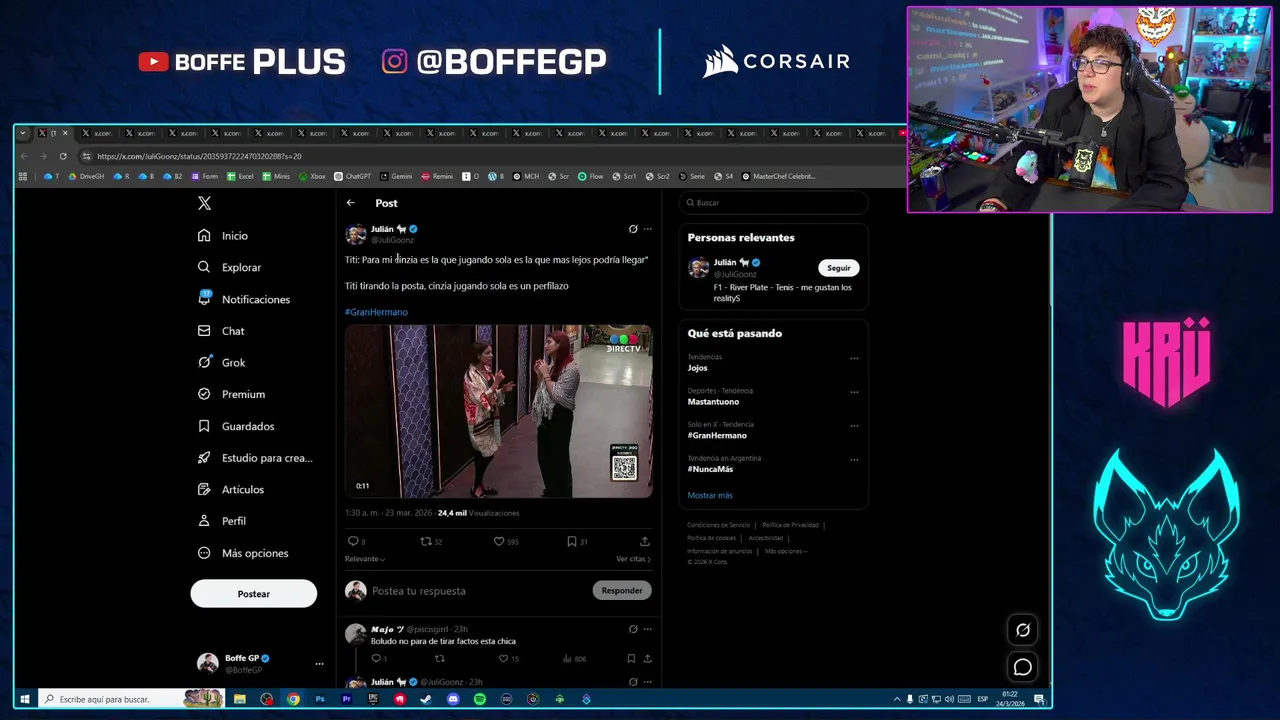Click Grok icon on Majo's reply

[x=633, y=629]
